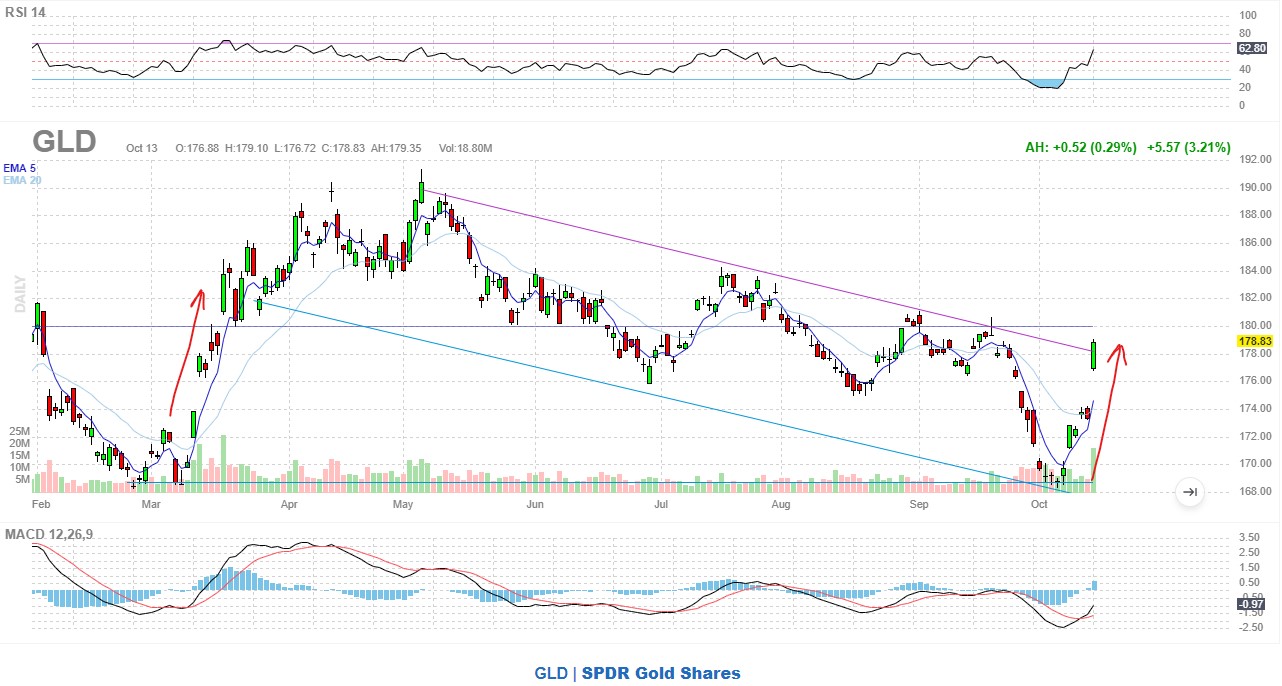Click the large GLD ticker symbol
The image size is (1282, 686).
click(64, 142)
